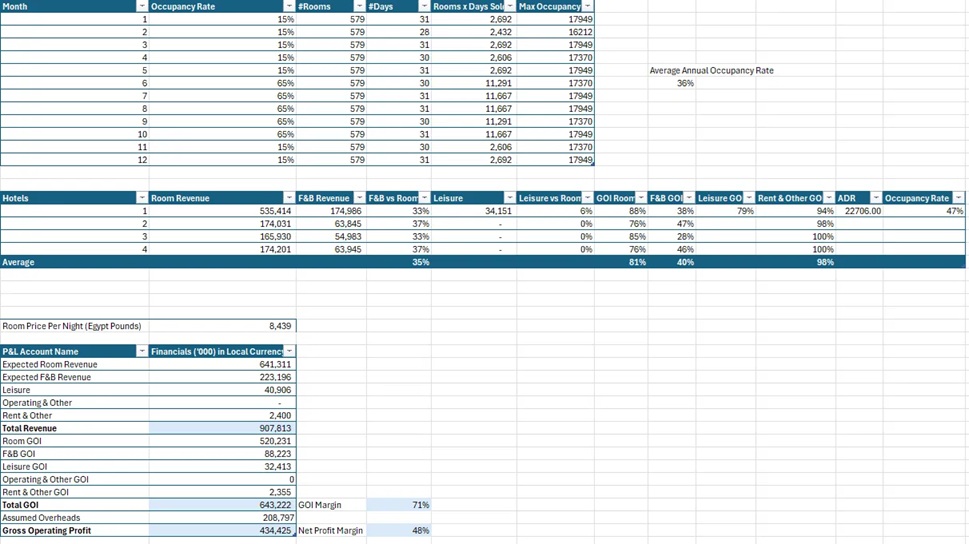Open the Leisure GOI header filter arrow
The height and width of the screenshot is (544, 969).
pyautogui.click(x=749, y=198)
